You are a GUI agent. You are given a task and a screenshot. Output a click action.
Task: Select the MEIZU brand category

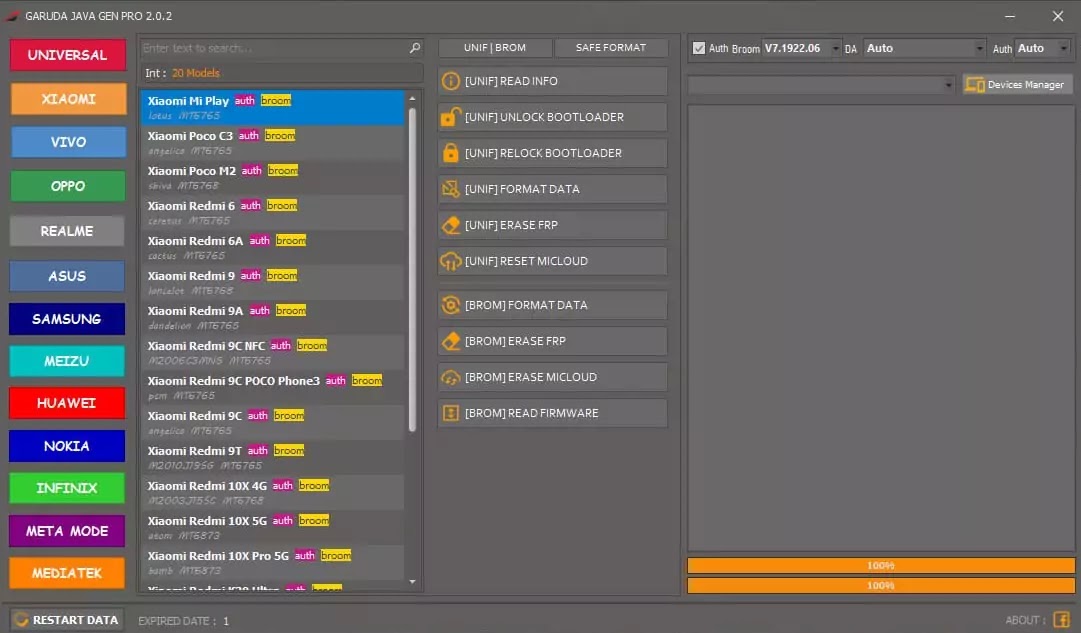click(67, 361)
